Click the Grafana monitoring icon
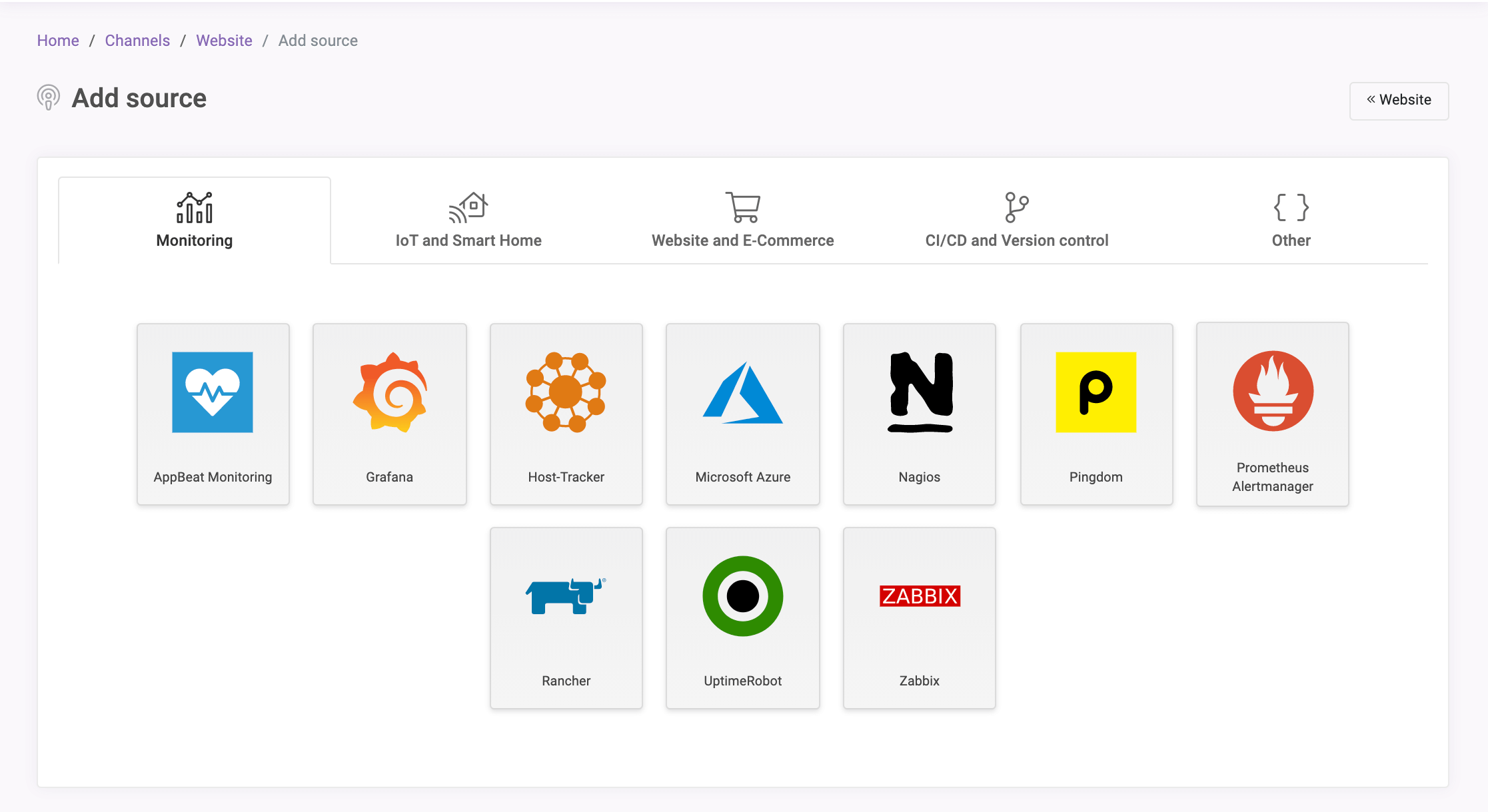1488x812 pixels. coord(390,394)
